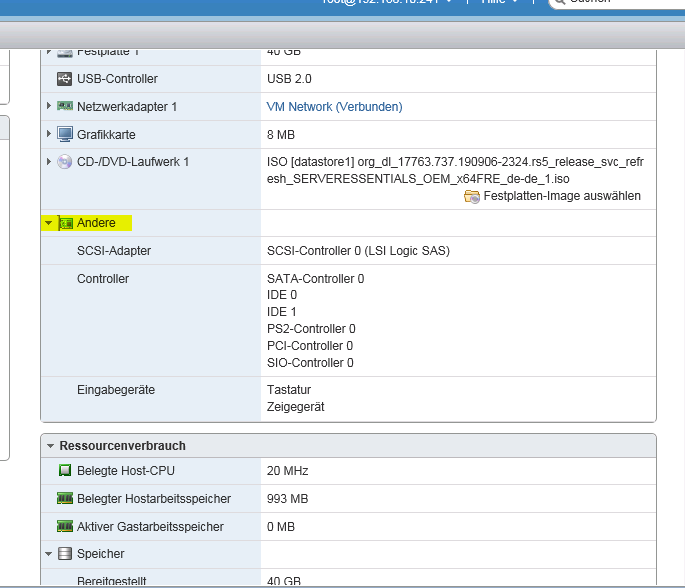This screenshot has height=588, width=685.
Task: Select the SIO-Controller 0 entry
Action: click(310, 363)
